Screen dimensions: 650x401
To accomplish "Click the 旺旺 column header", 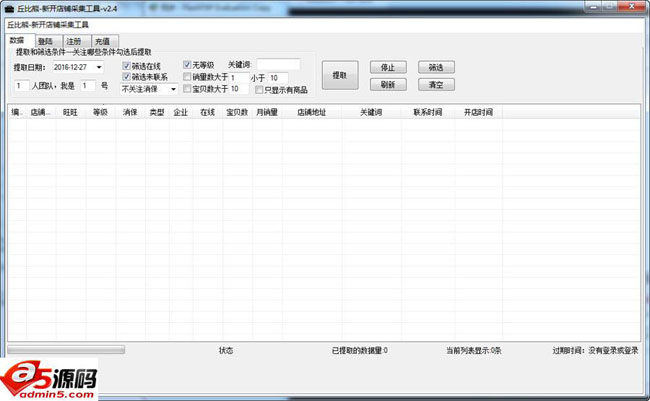I will (68, 113).
